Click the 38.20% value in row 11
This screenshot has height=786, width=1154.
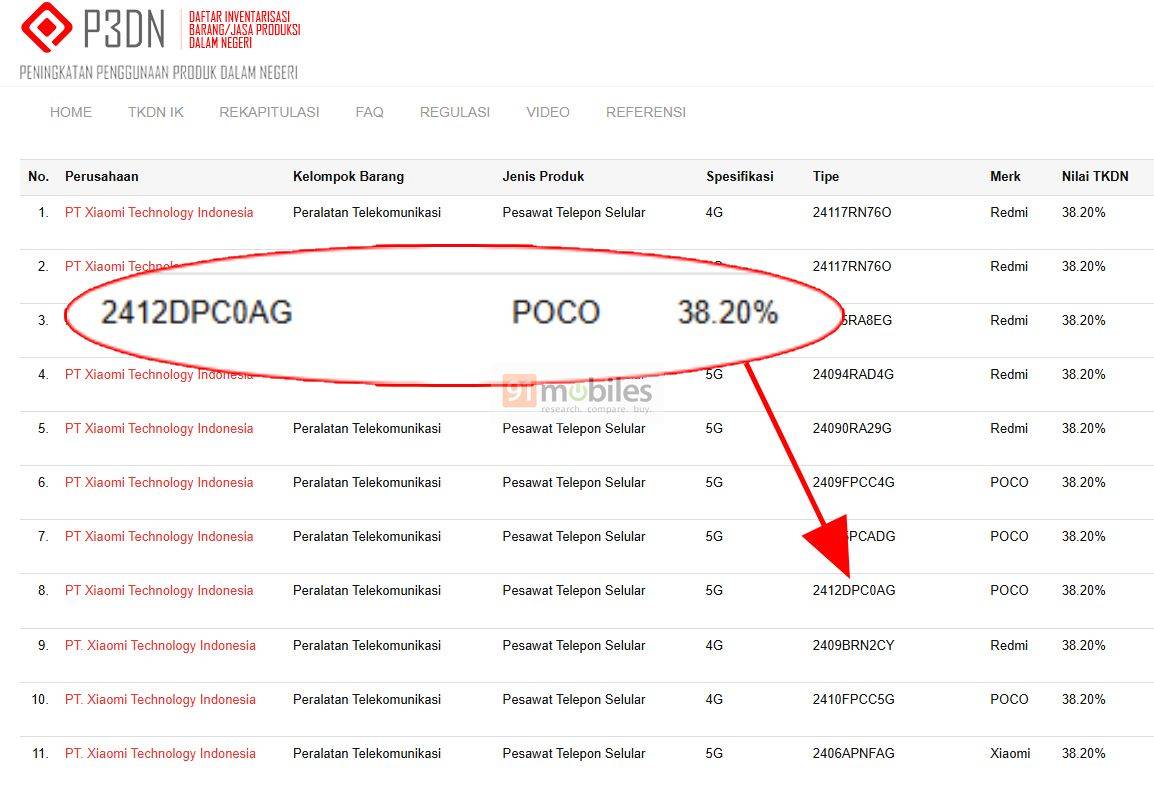point(1083,754)
